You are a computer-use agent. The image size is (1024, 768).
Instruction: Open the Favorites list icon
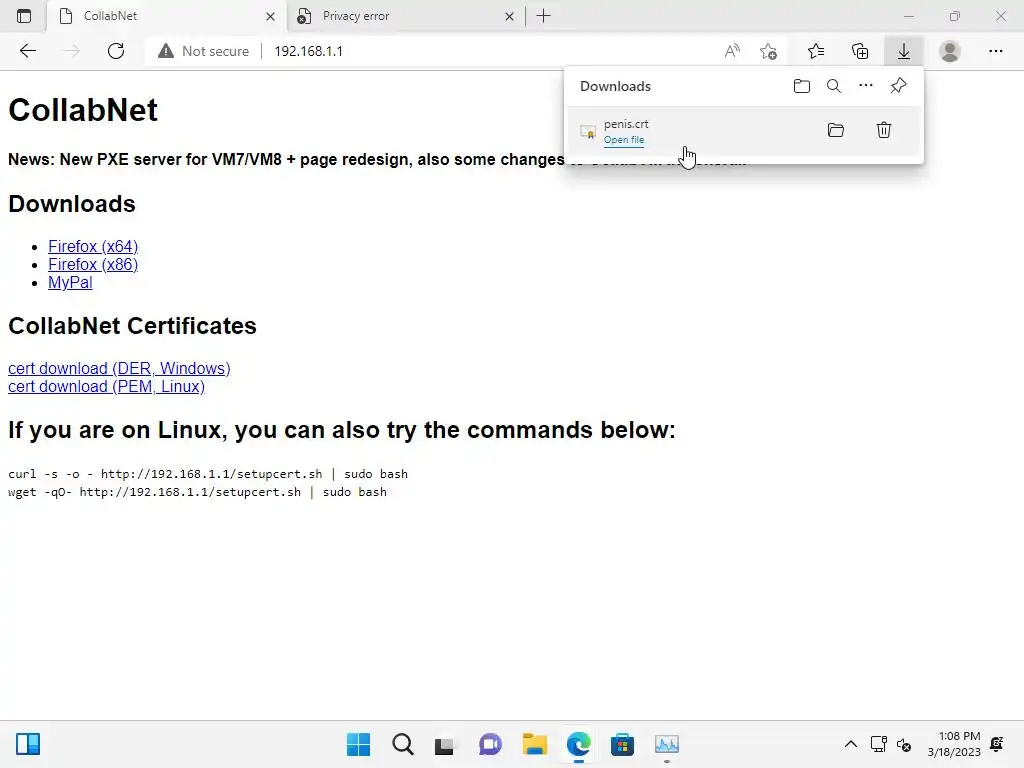click(x=816, y=51)
